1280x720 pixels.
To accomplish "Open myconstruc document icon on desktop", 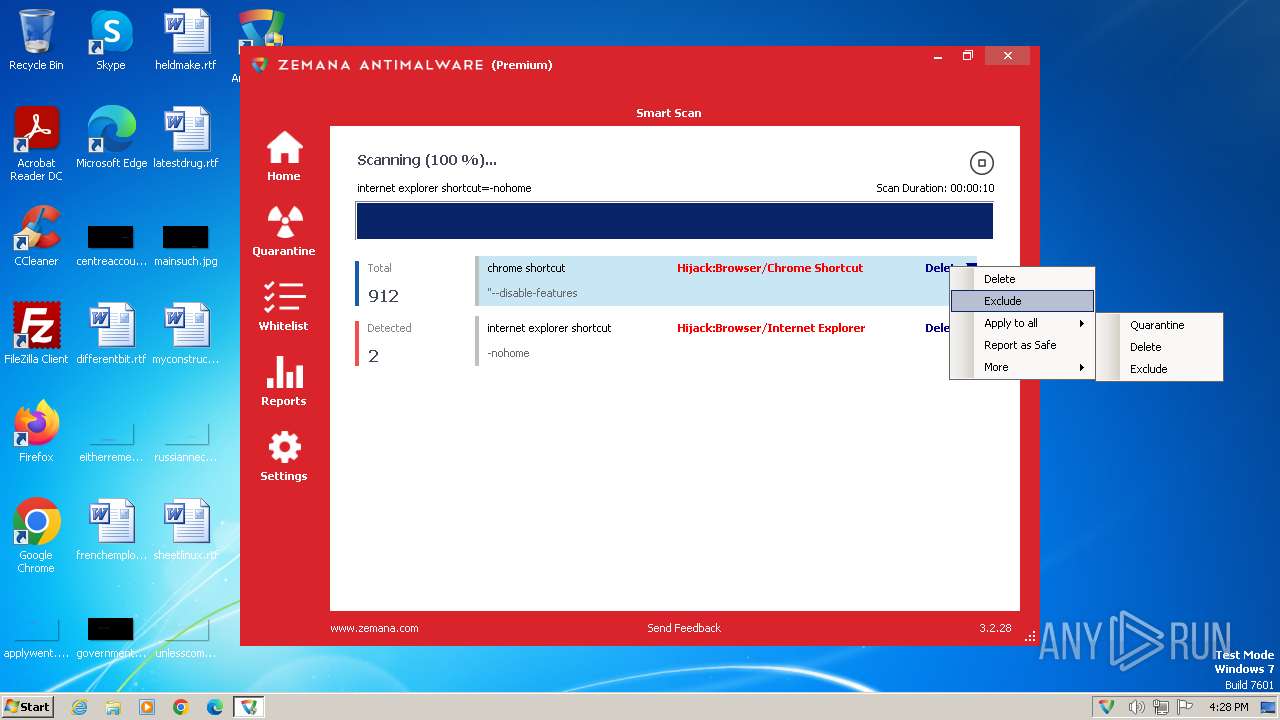I will tap(186, 334).
